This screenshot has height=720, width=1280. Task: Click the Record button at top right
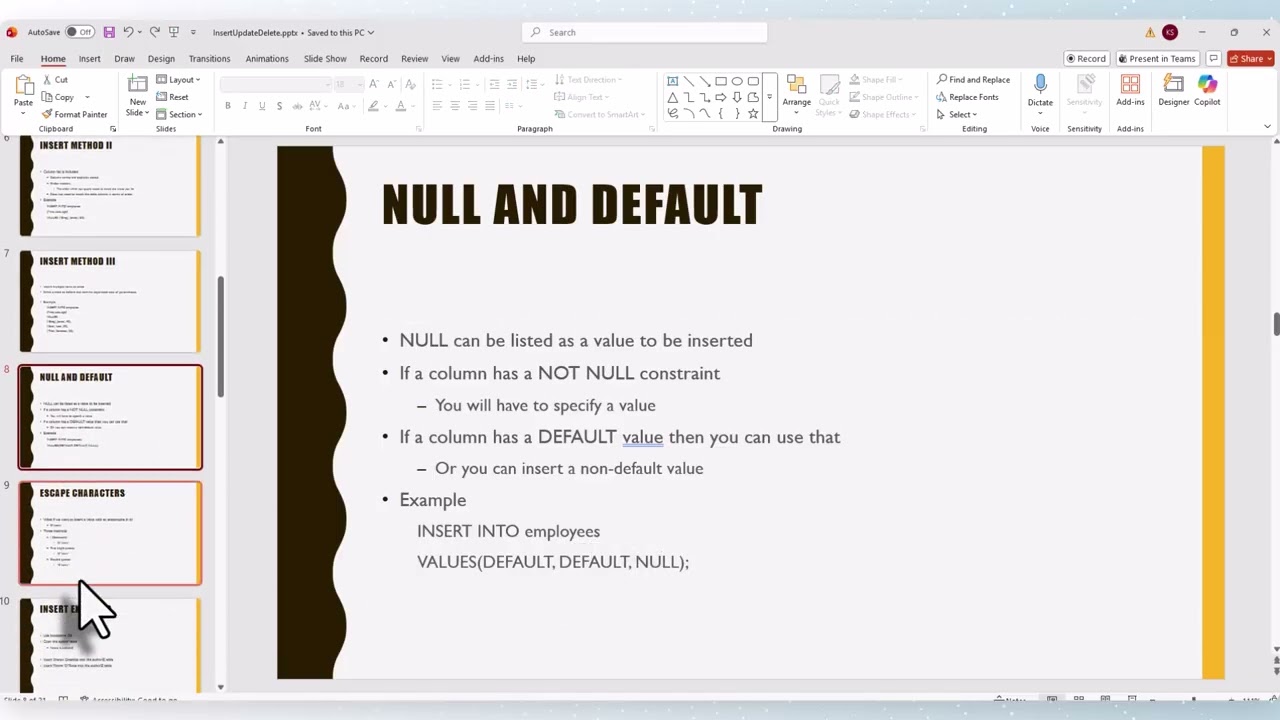coord(1086,58)
